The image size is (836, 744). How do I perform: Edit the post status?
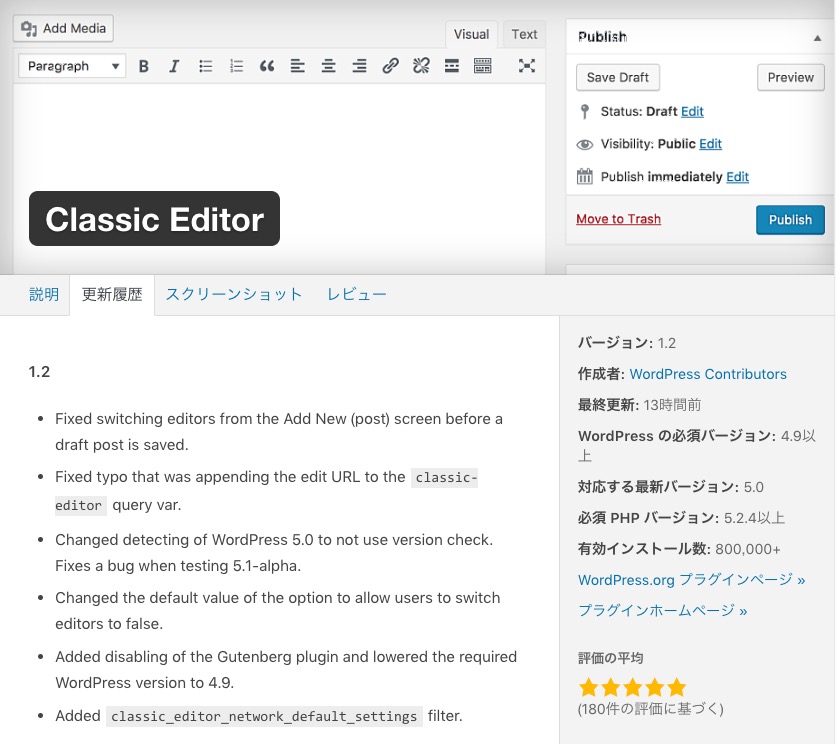click(x=693, y=111)
